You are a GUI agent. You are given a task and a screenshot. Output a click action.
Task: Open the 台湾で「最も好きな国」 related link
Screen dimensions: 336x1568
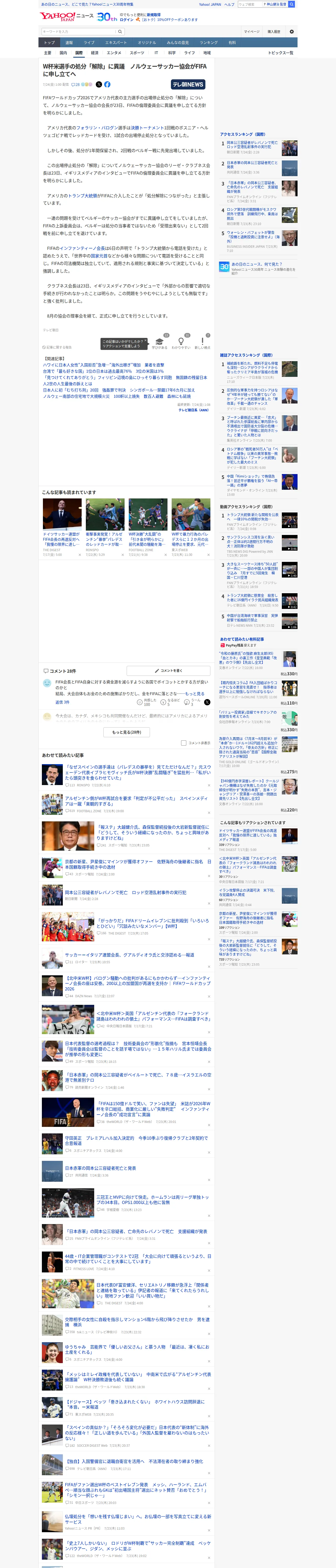click(x=103, y=371)
